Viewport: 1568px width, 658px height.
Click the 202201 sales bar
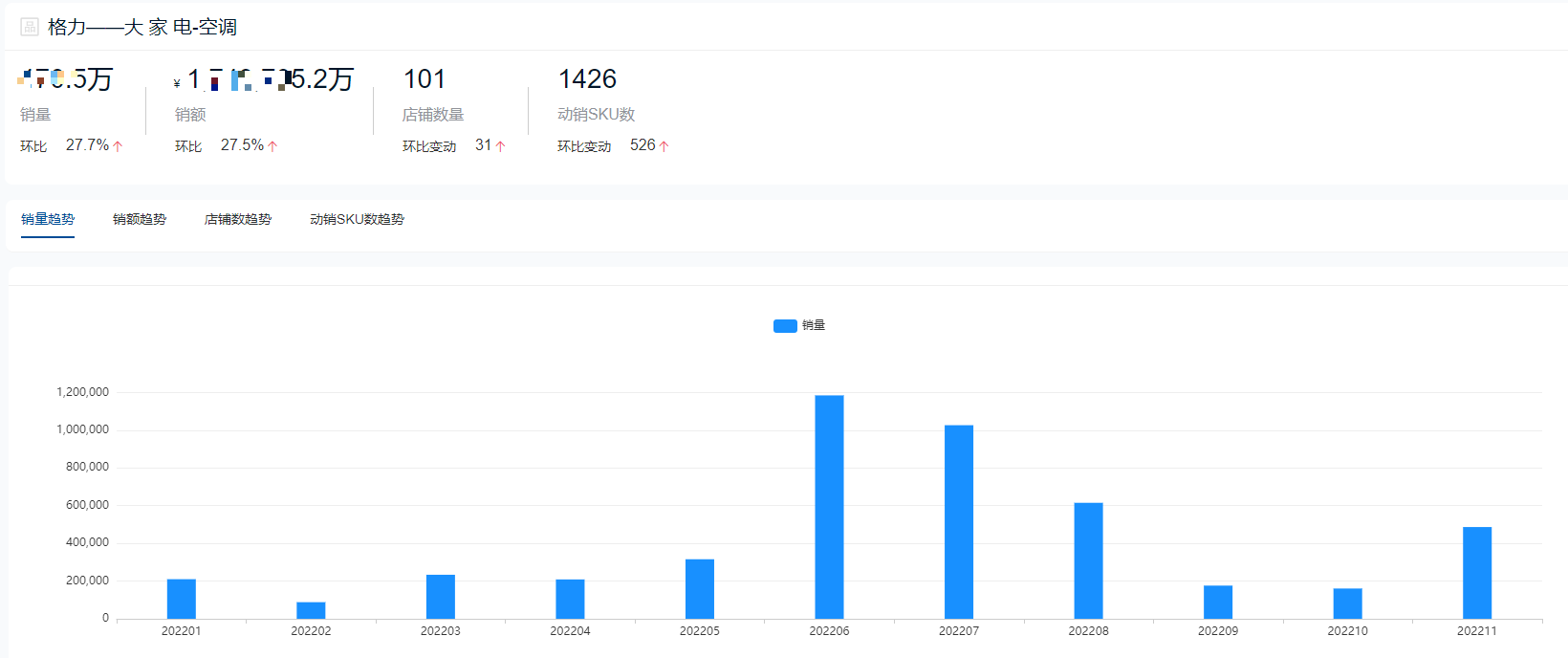click(182, 599)
